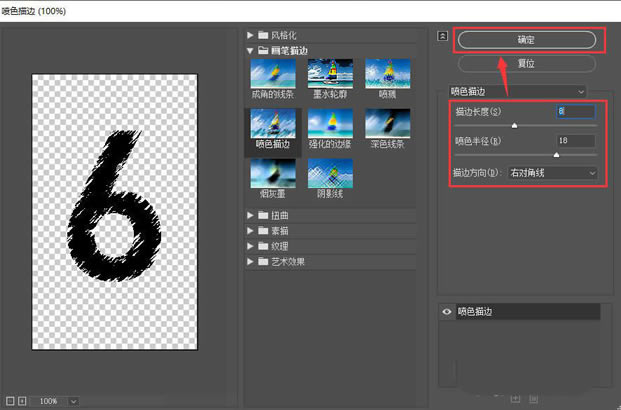This screenshot has height=410, width=621.
Task: Select the 喷色描边 filter thumbnail
Action: point(273,124)
